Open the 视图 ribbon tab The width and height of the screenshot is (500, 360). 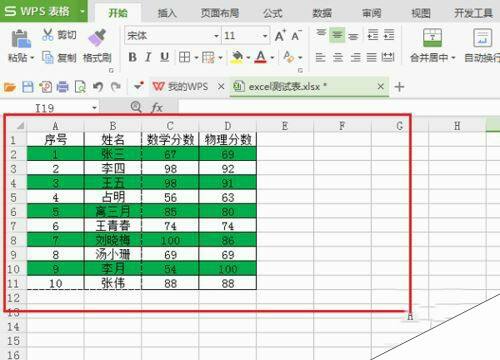point(421,13)
